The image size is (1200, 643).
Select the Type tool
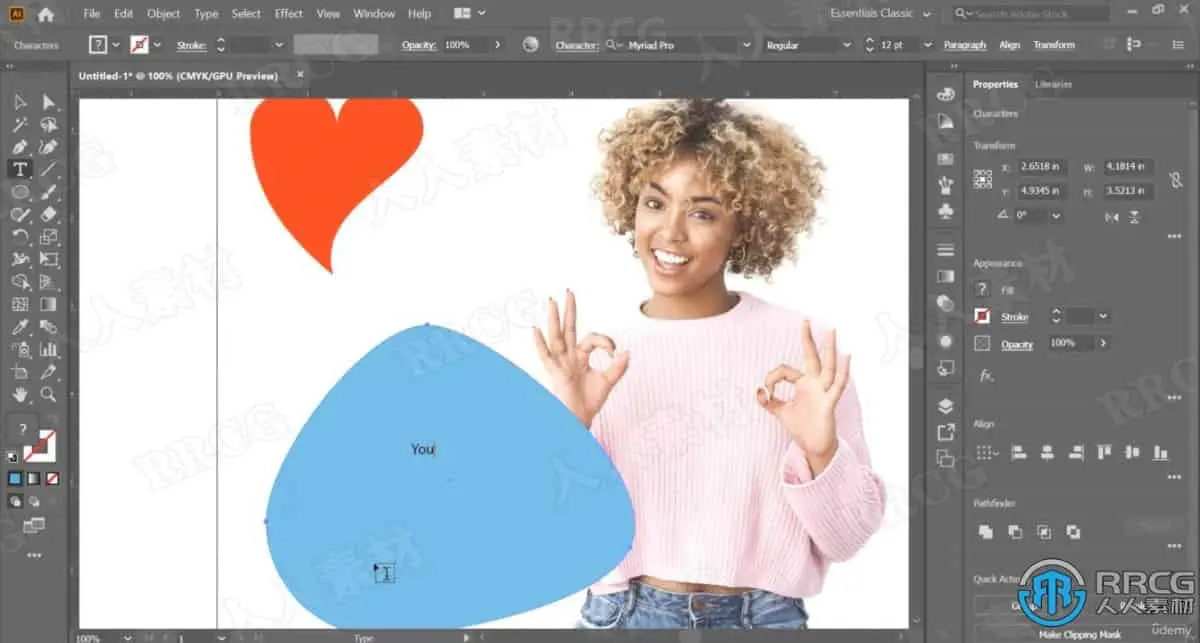[20, 169]
